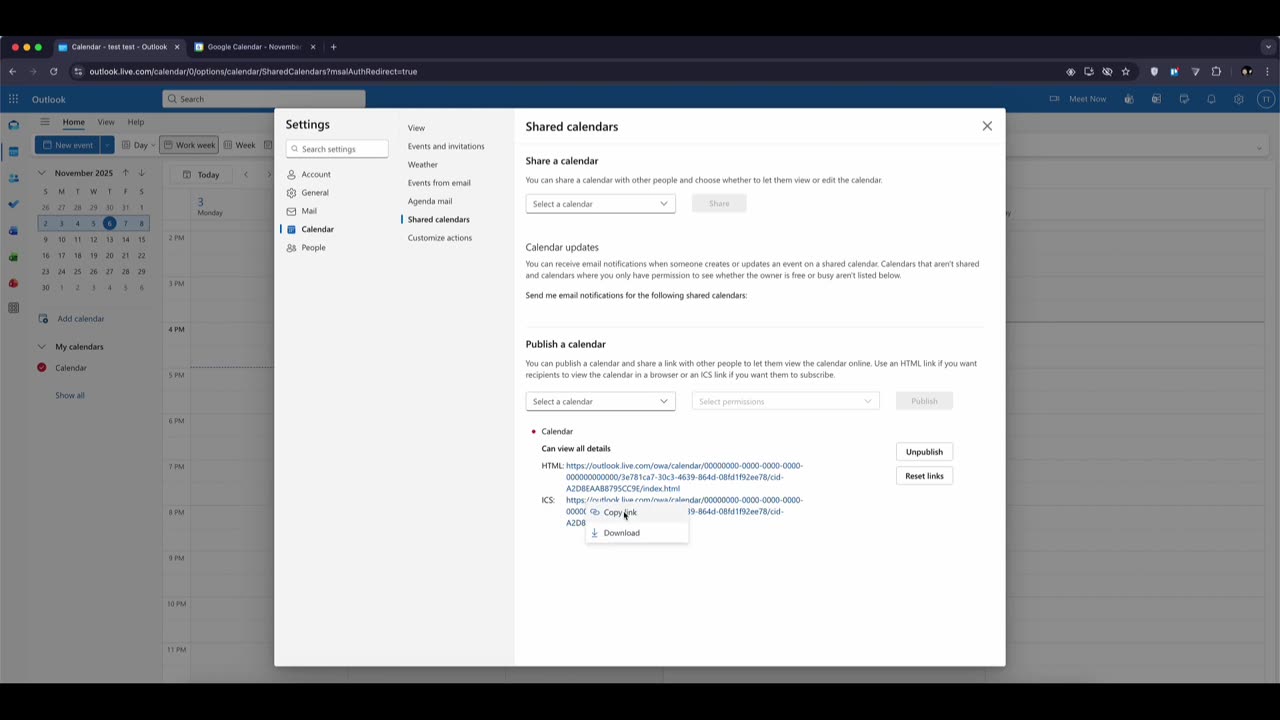Open the Excel app in left rail
Viewport: 1280px width, 720px height.
coord(13,257)
